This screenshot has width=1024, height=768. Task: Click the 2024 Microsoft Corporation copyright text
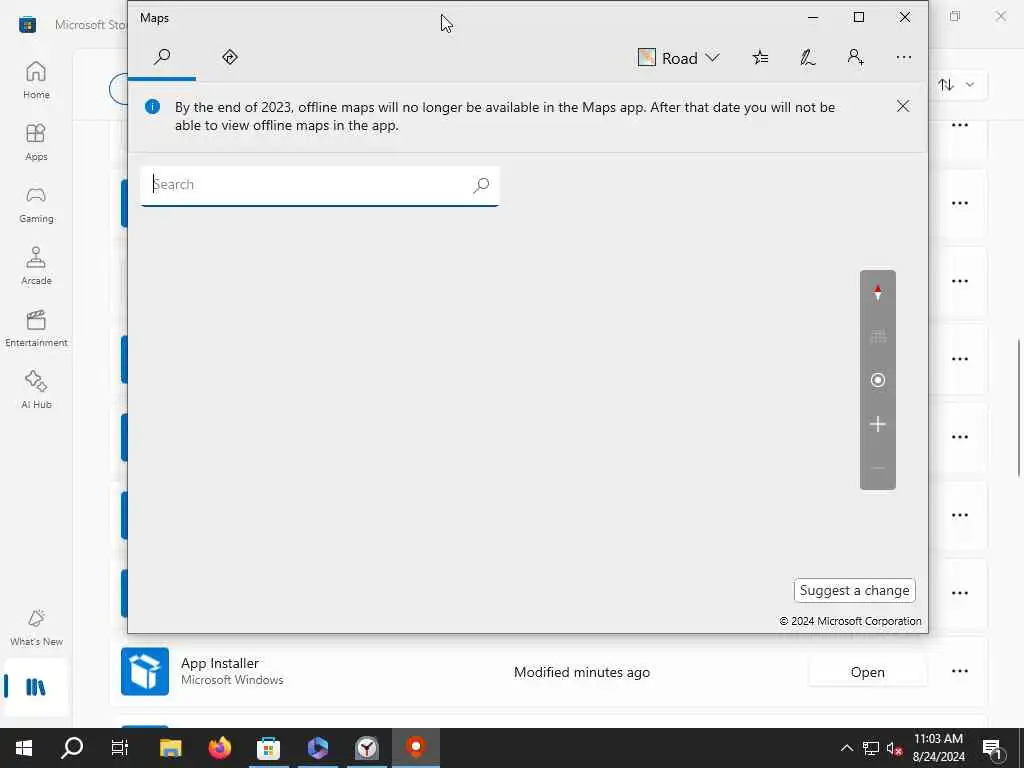click(x=850, y=621)
